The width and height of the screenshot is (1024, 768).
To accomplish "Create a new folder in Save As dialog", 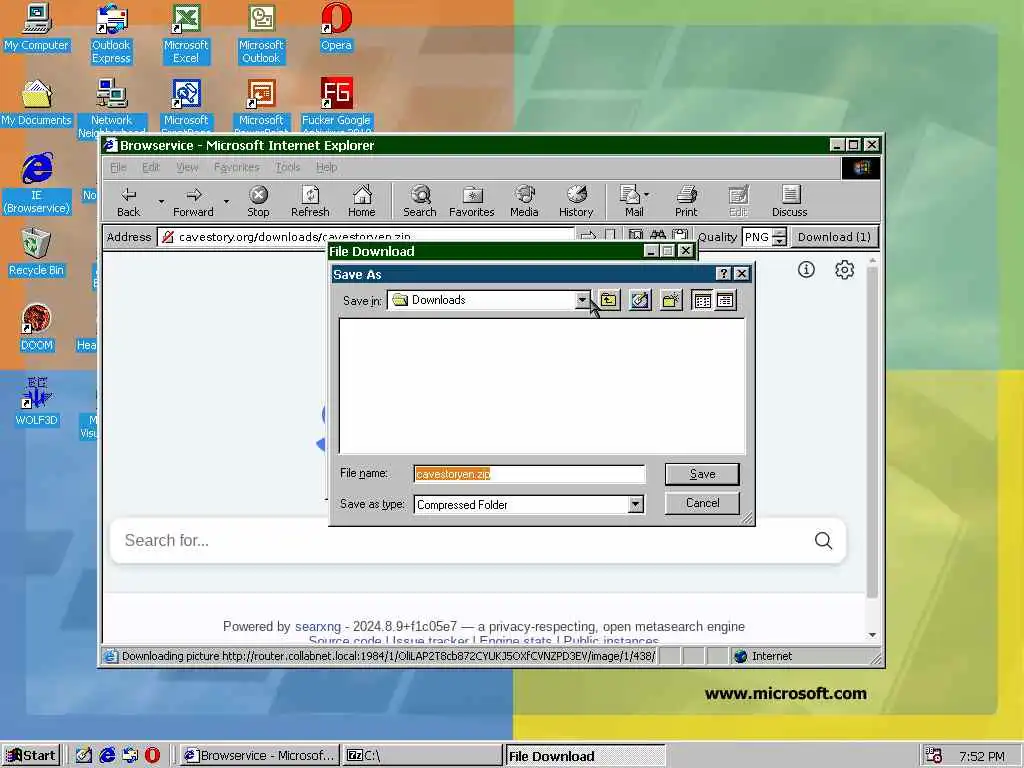I will coord(671,300).
